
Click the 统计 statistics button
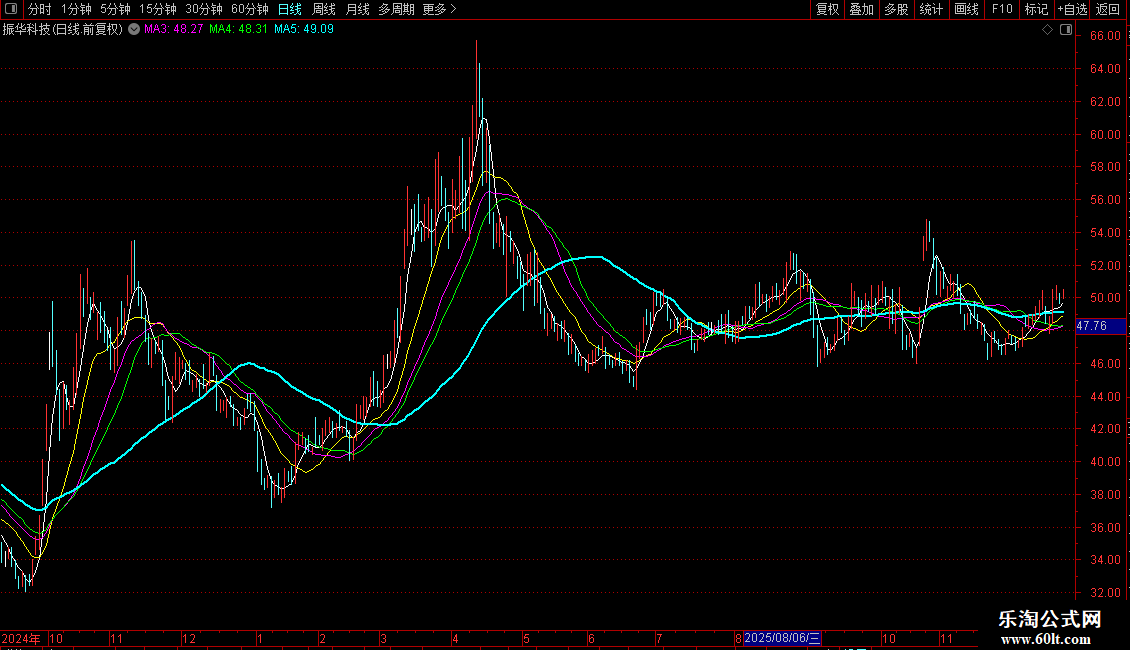tap(931, 9)
